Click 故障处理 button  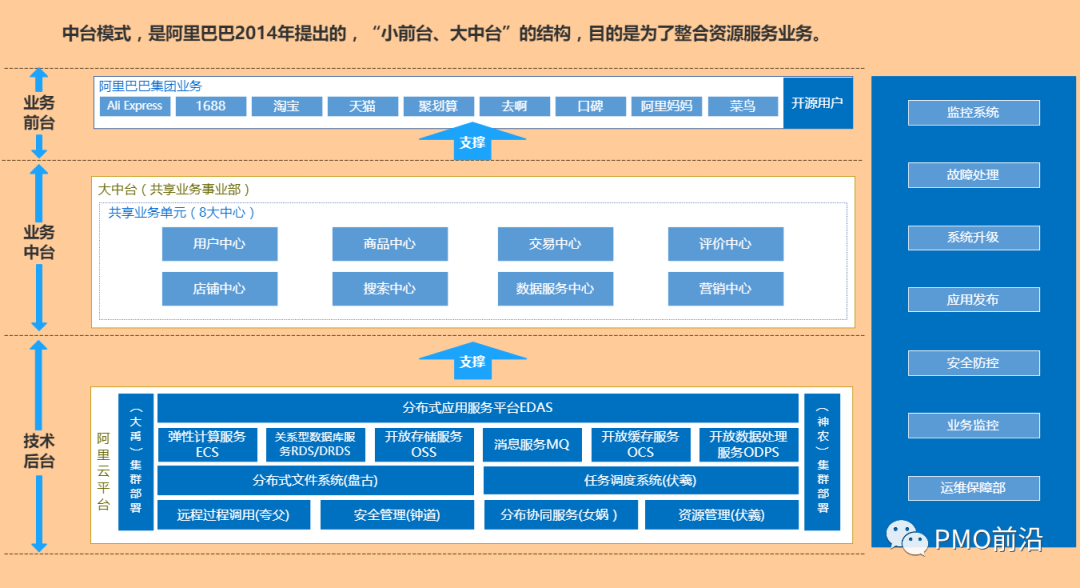[973, 175]
